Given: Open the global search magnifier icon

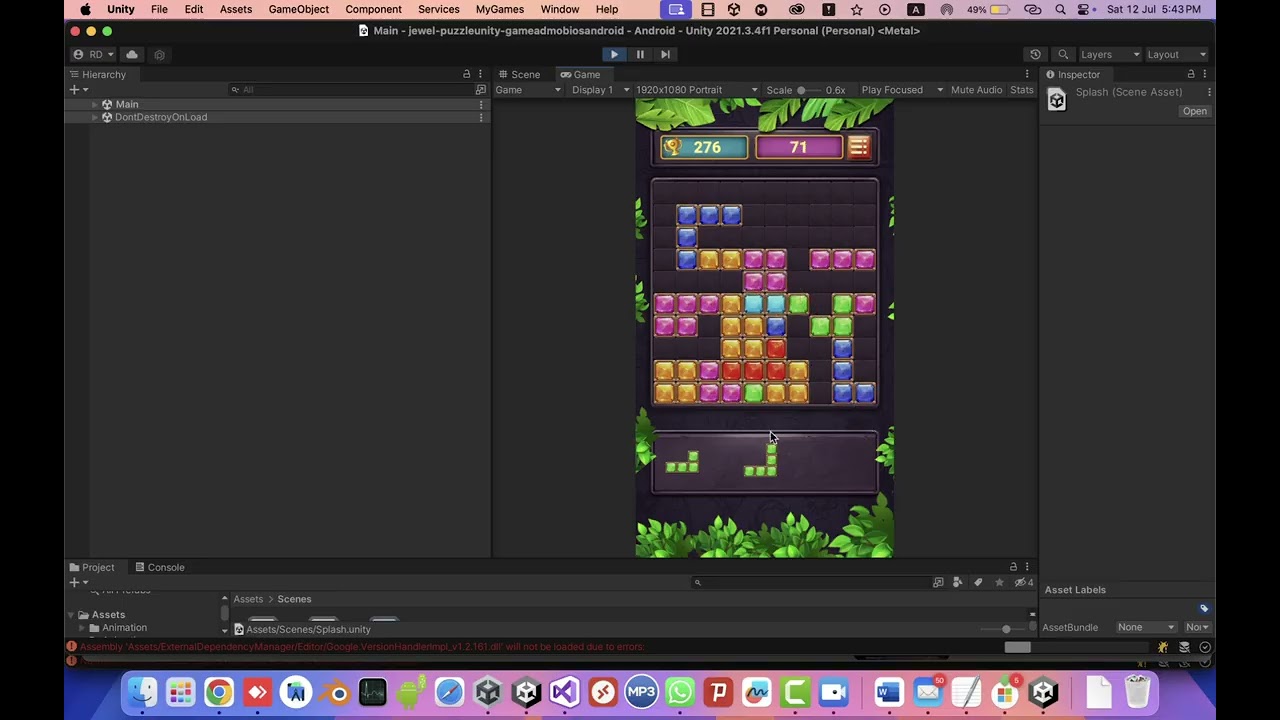Looking at the screenshot, I should click(x=1063, y=54).
